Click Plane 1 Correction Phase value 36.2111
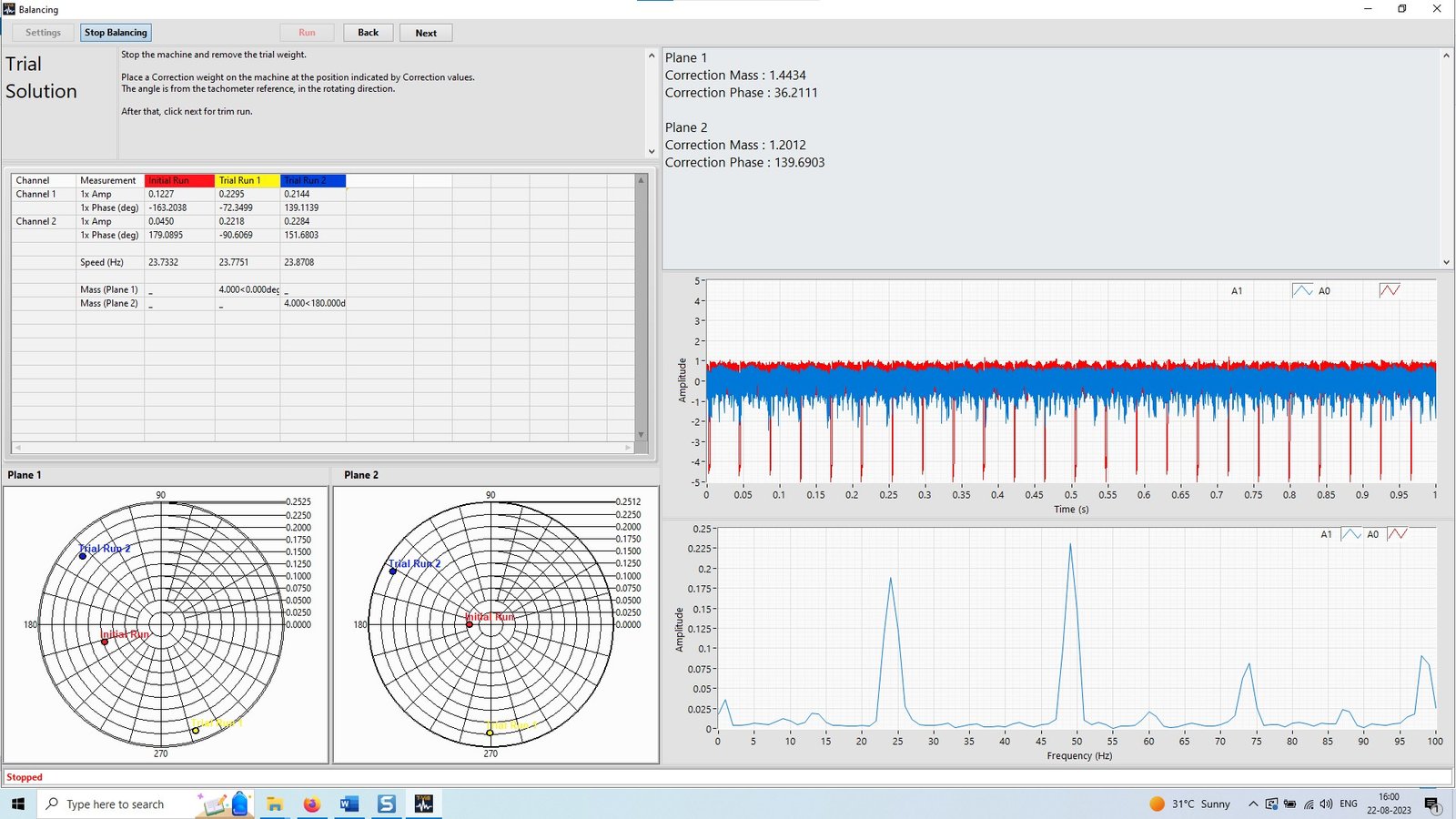The width and height of the screenshot is (1456, 819). coord(795,93)
